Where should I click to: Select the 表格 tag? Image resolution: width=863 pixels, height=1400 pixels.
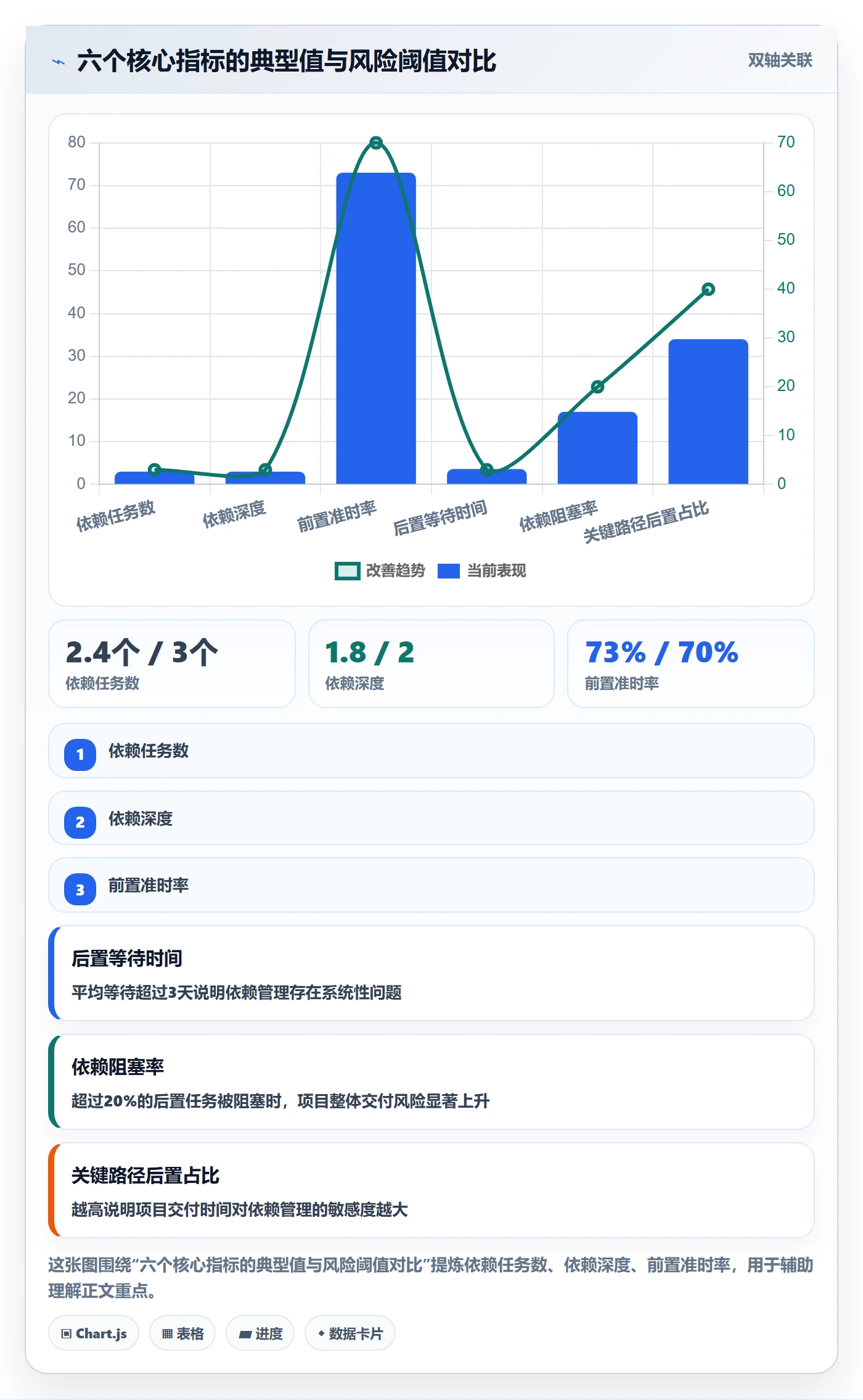pyautogui.click(x=182, y=1333)
